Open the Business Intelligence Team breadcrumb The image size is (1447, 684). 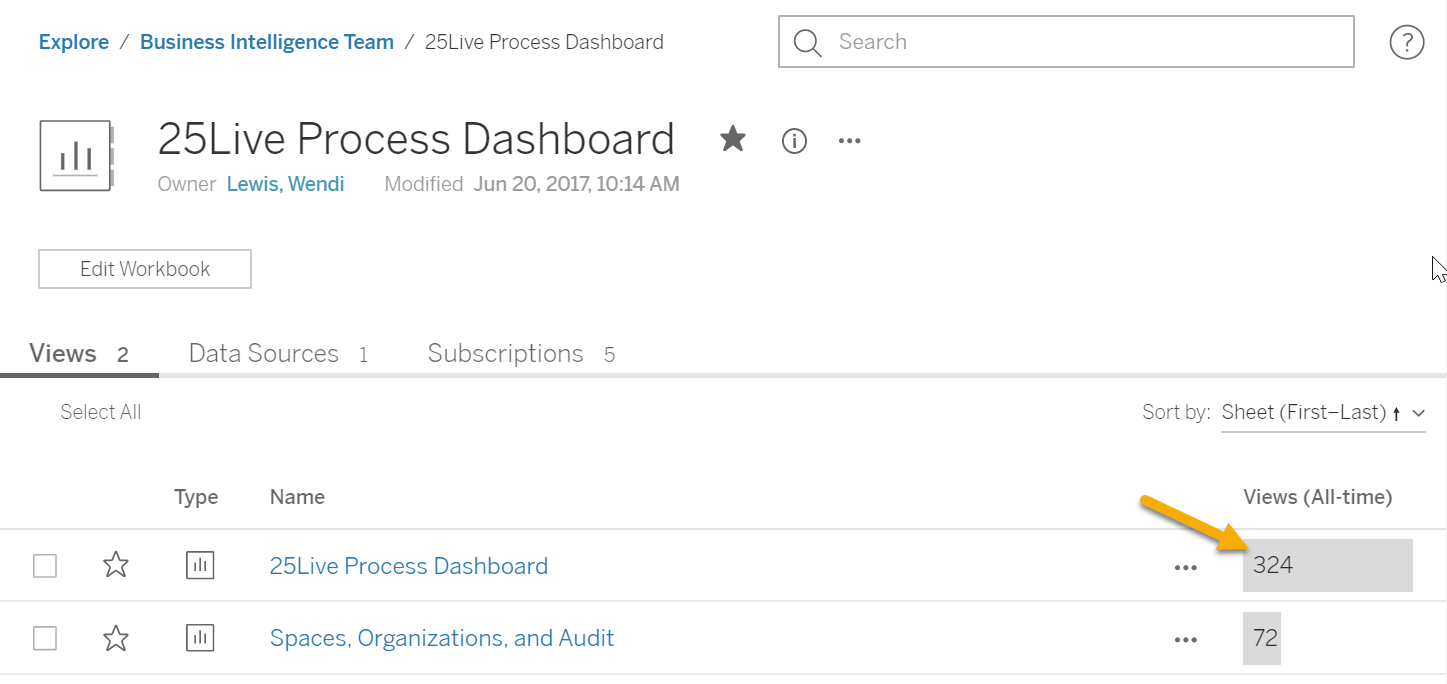click(x=267, y=42)
